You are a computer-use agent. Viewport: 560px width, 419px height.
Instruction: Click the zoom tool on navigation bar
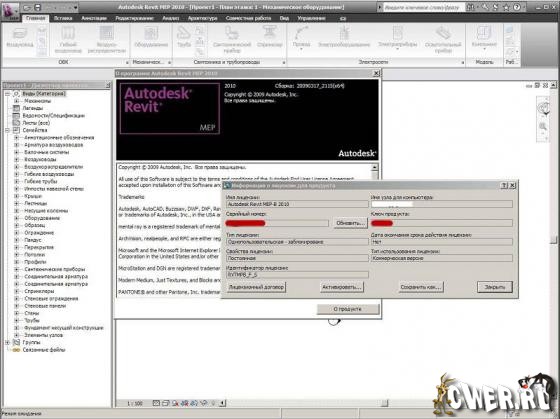click(x=543, y=126)
